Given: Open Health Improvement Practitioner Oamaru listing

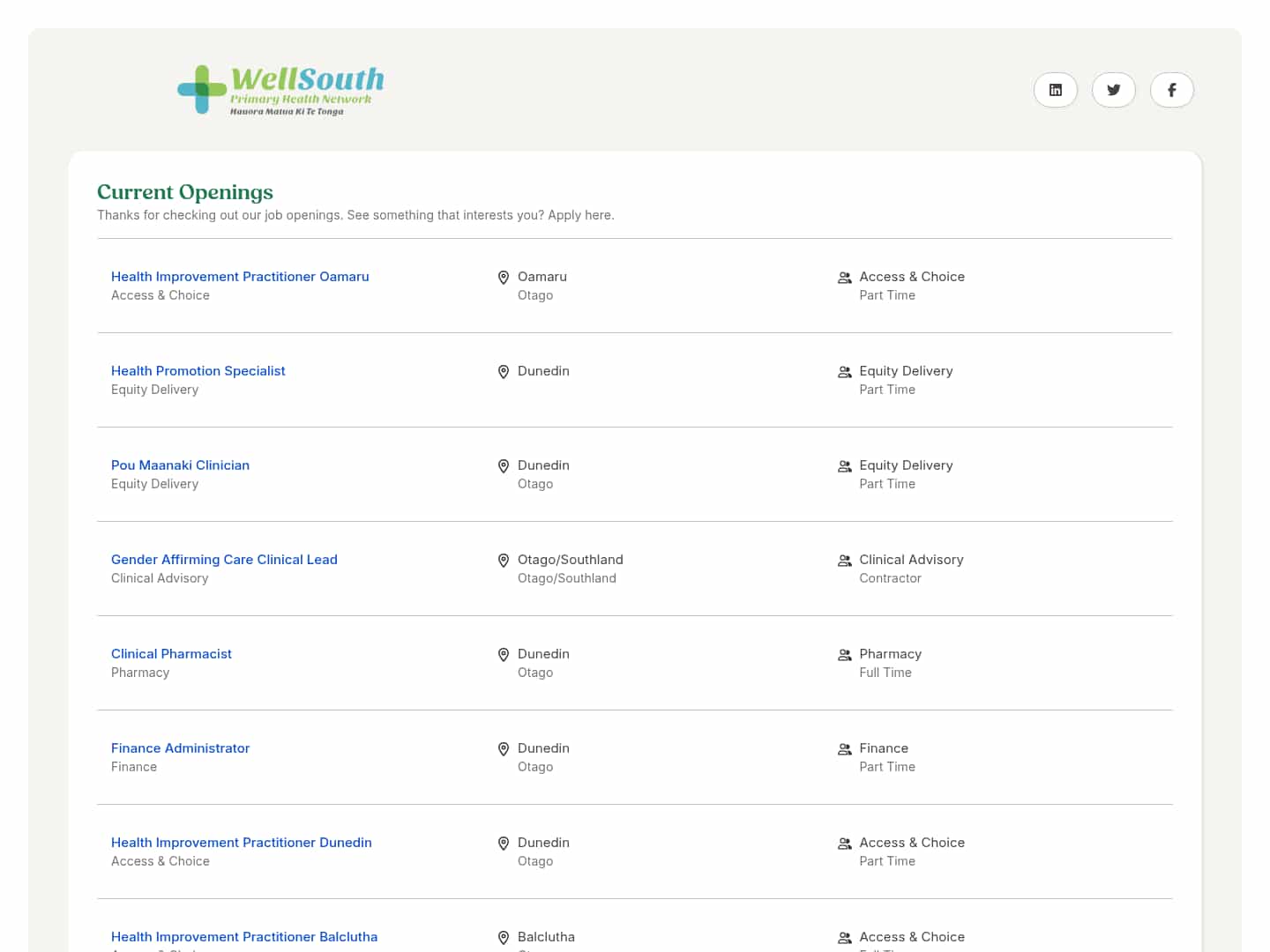Looking at the screenshot, I should (240, 276).
